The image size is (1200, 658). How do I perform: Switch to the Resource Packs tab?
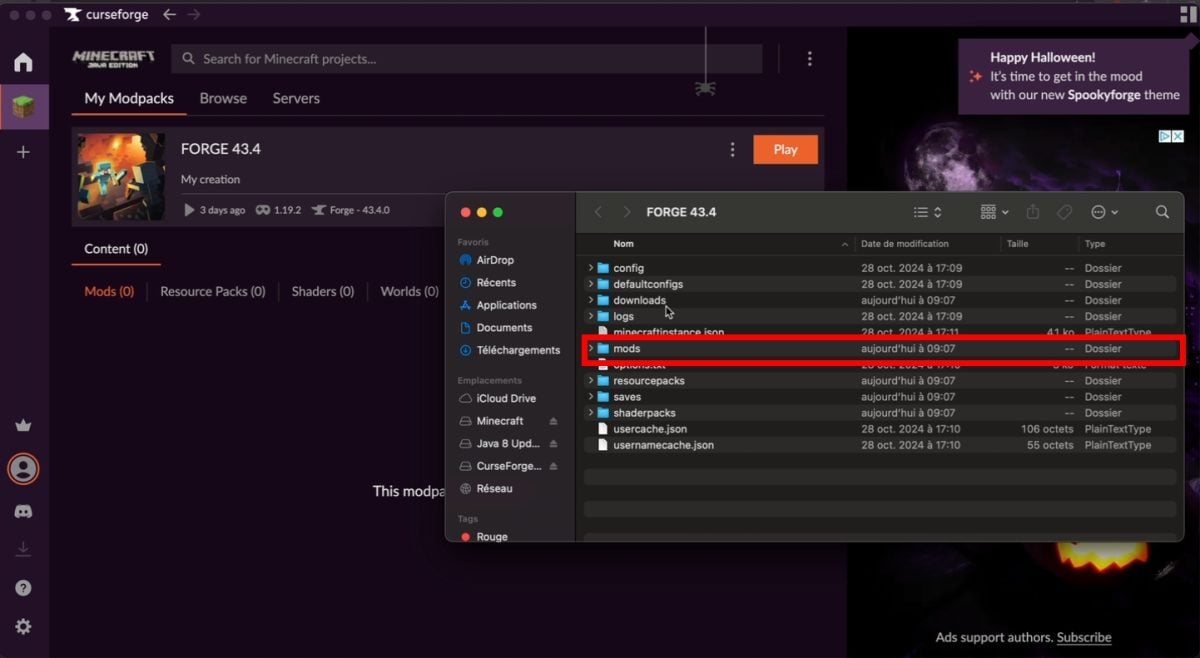click(212, 291)
